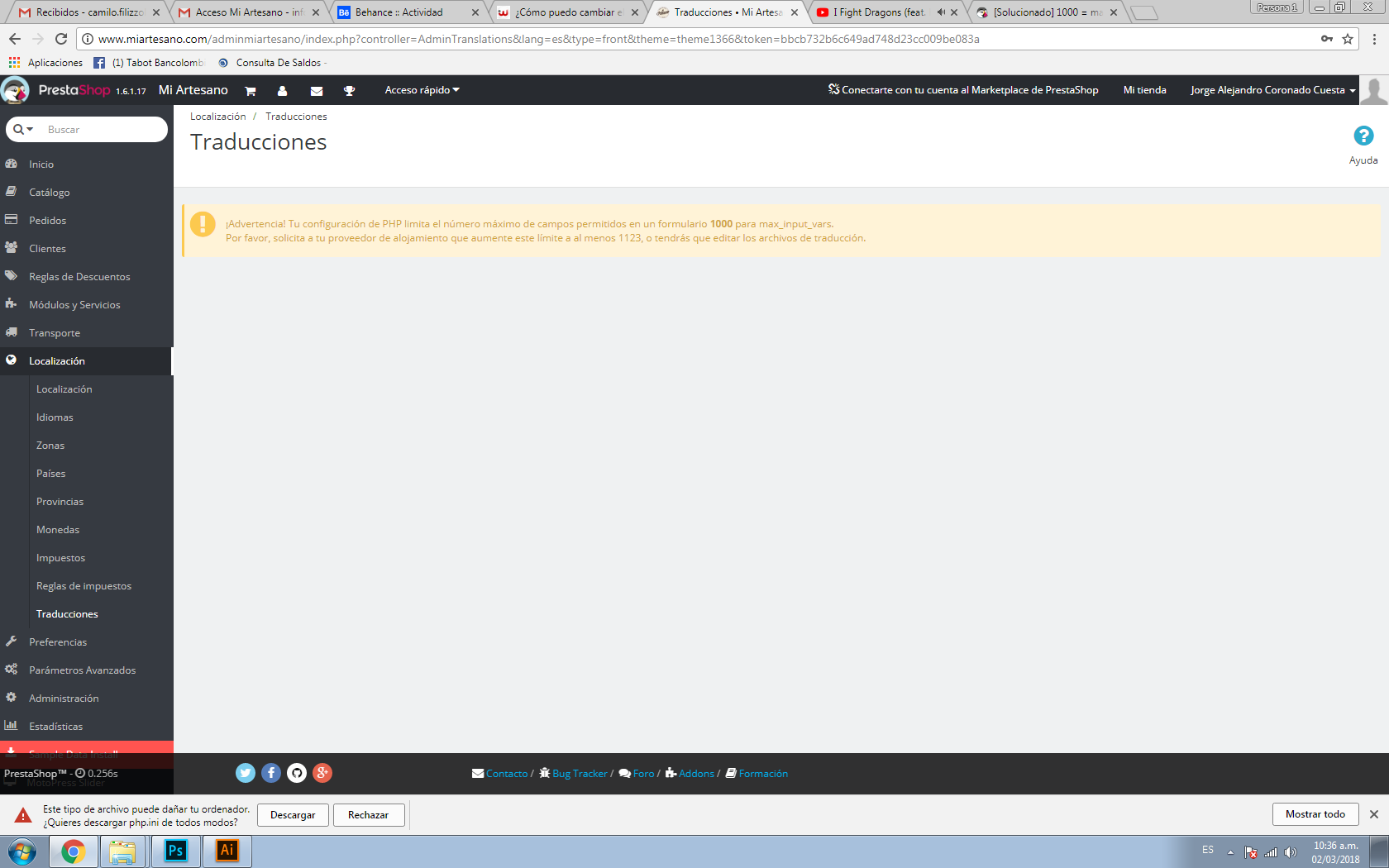
Task: Open the Jorge Alejandro Coronado Cuesta user menu
Action: coord(1273,90)
